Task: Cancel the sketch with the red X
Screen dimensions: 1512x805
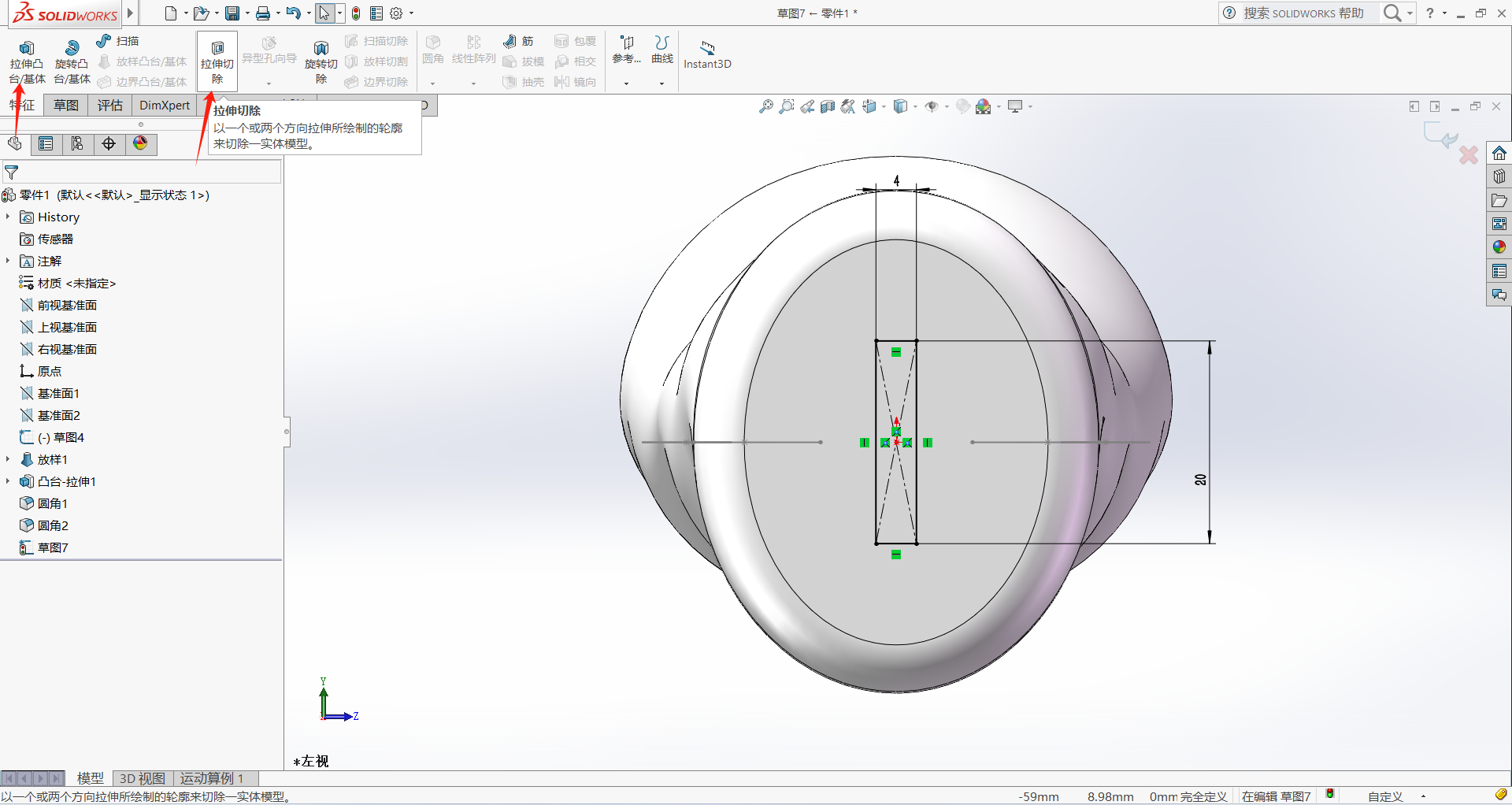Action: (x=1469, y=155)
